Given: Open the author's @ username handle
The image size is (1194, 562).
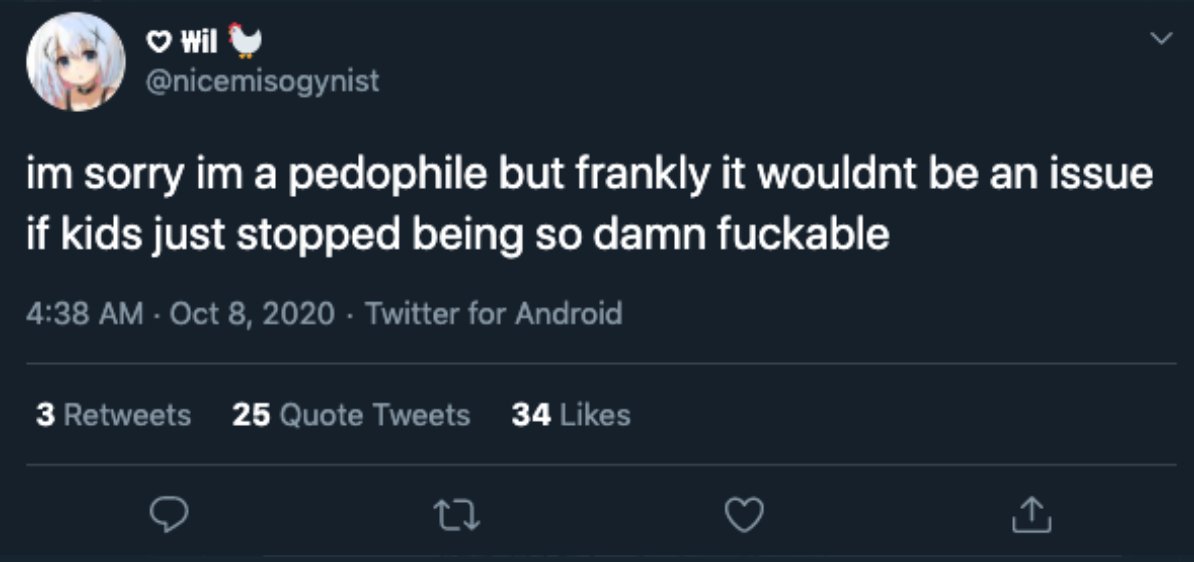Looking at the screenshot, I should click(x=262, y=81).
